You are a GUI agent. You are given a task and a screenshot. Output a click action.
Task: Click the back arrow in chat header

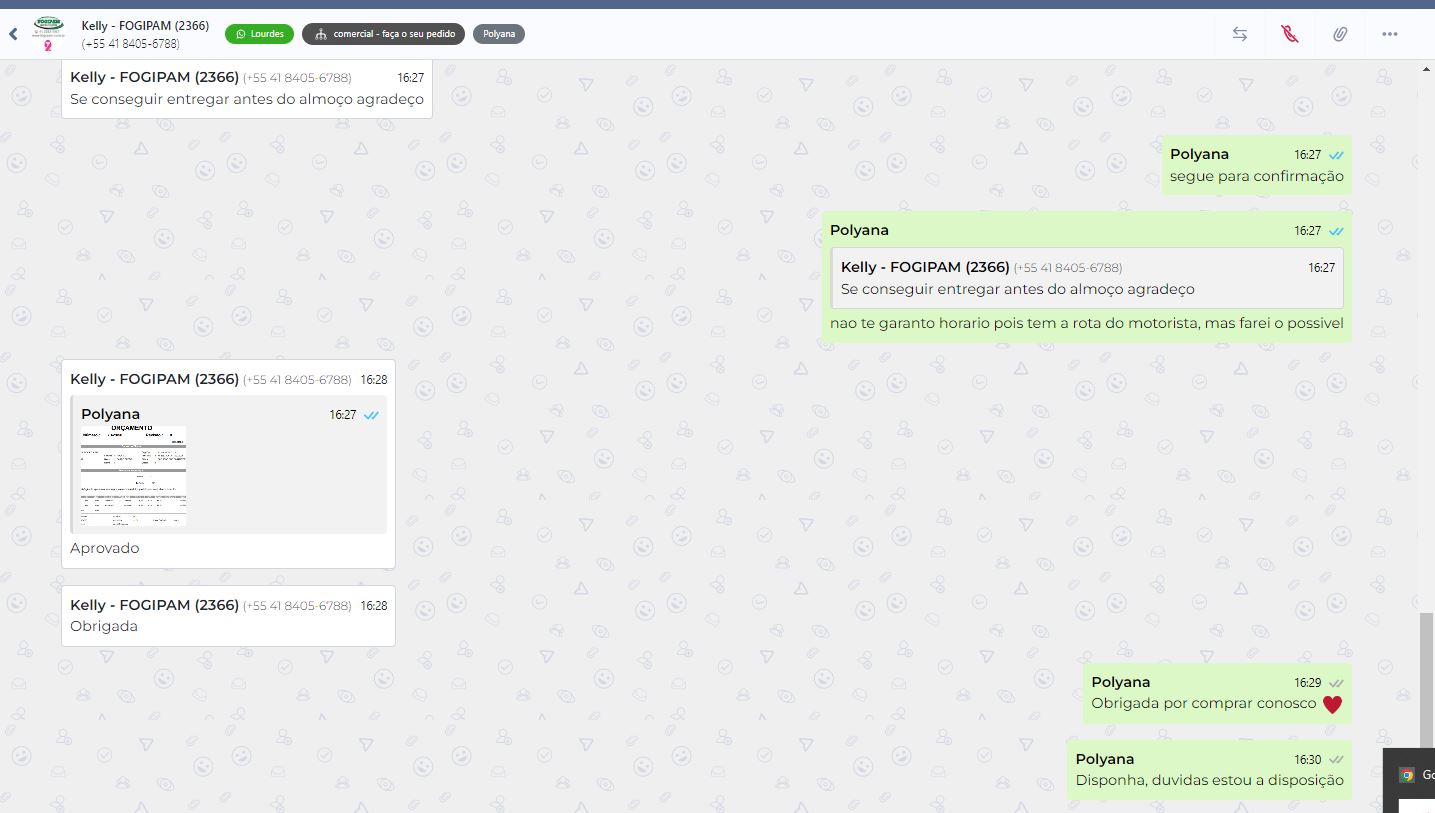(13, 34)
